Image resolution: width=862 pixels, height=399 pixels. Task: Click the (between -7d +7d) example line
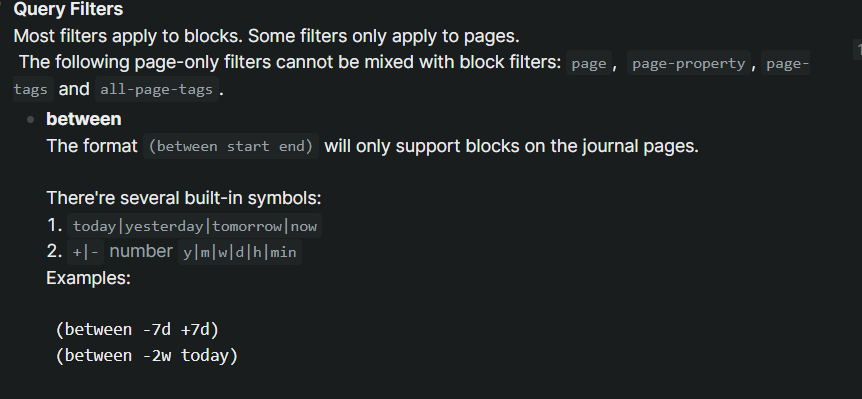137,330
